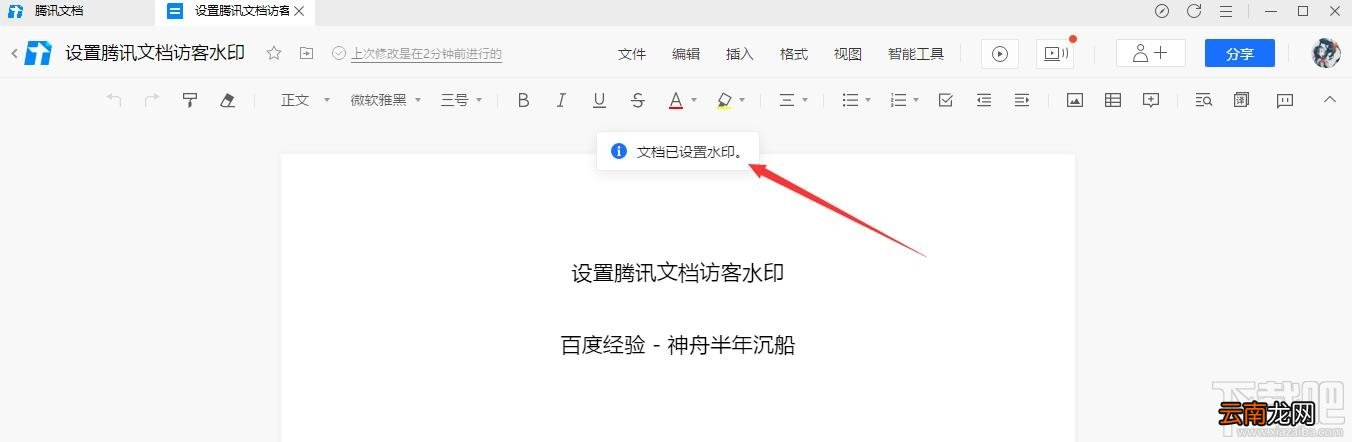Open the 格式 menu
Viewport: 1352px width, 442px height.
pyautogui.click(x=794, y=54)
